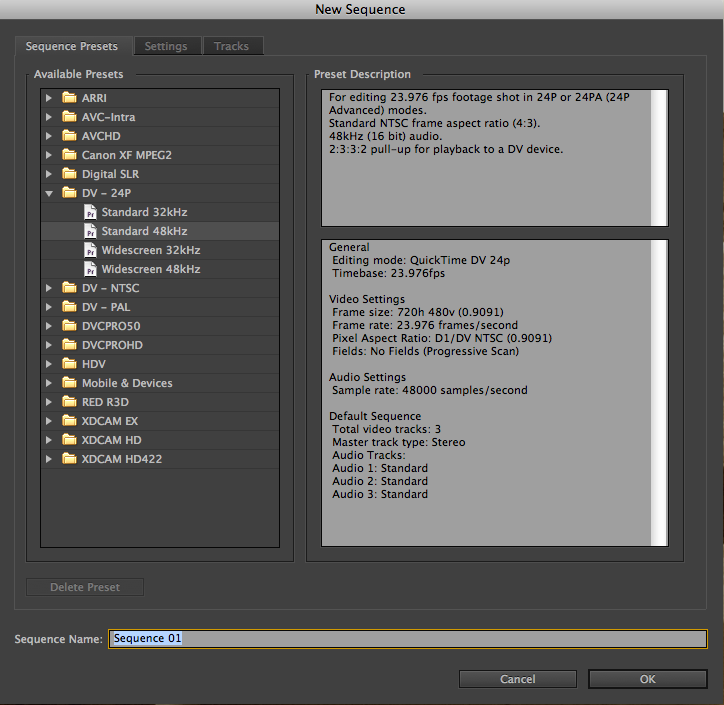The height and width of the screenshot is (705, 724).
Task: Click the Widescreen 48kHz preset file icon
Action: pyautogui.click(x=90, y=269)
